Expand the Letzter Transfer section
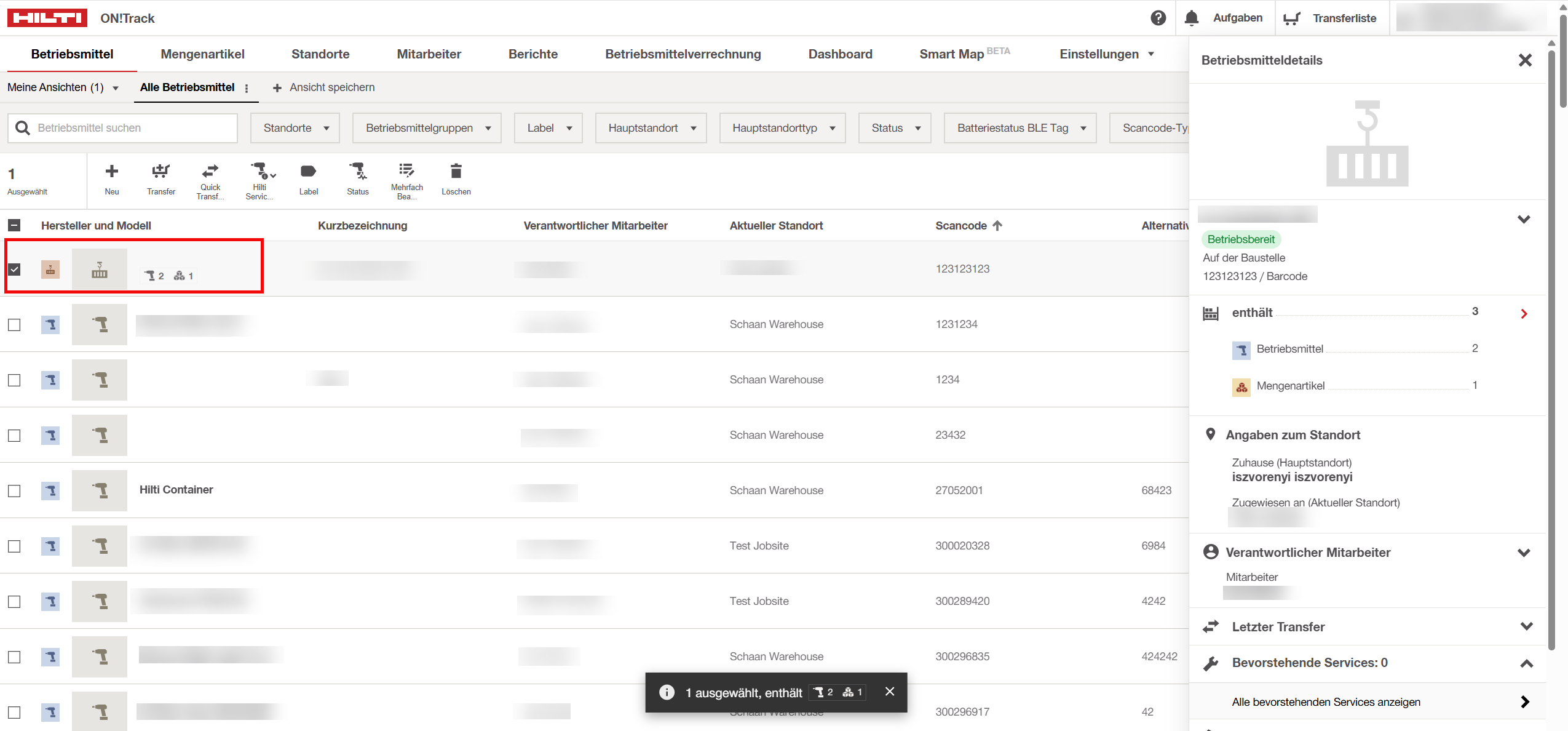 tap(1526, 626)
